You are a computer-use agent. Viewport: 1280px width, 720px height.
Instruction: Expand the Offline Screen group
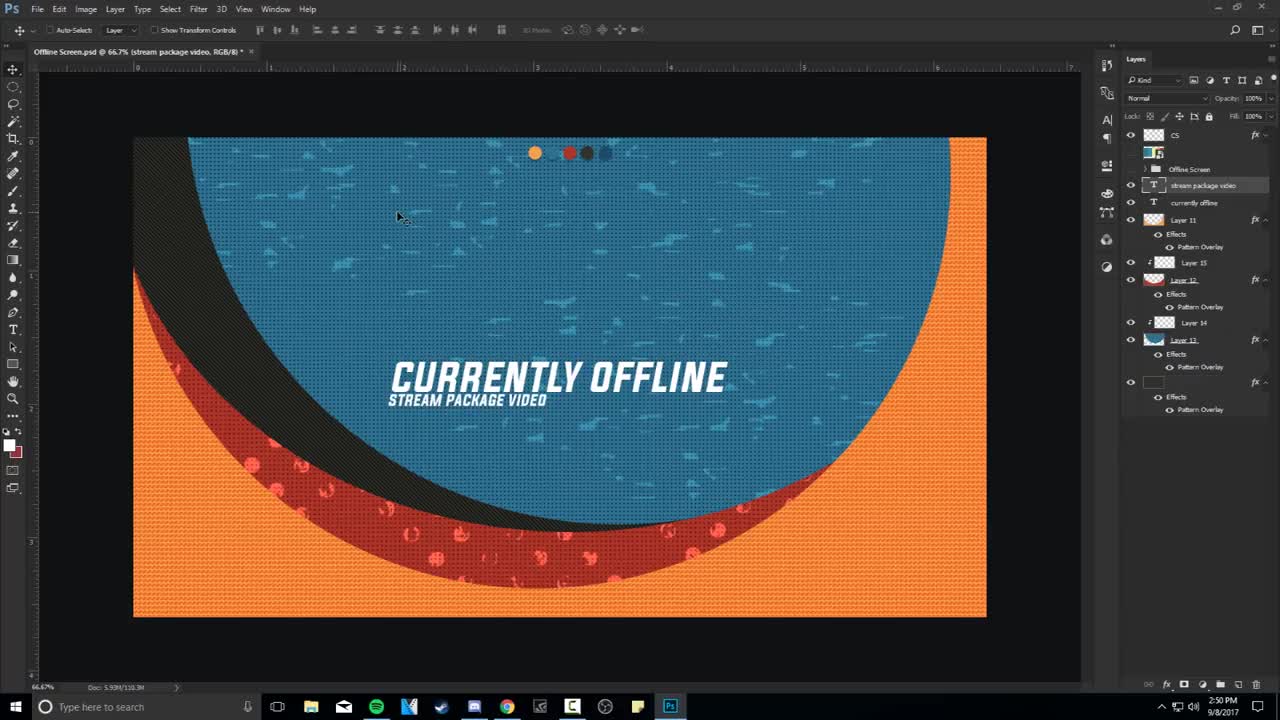1145,169
